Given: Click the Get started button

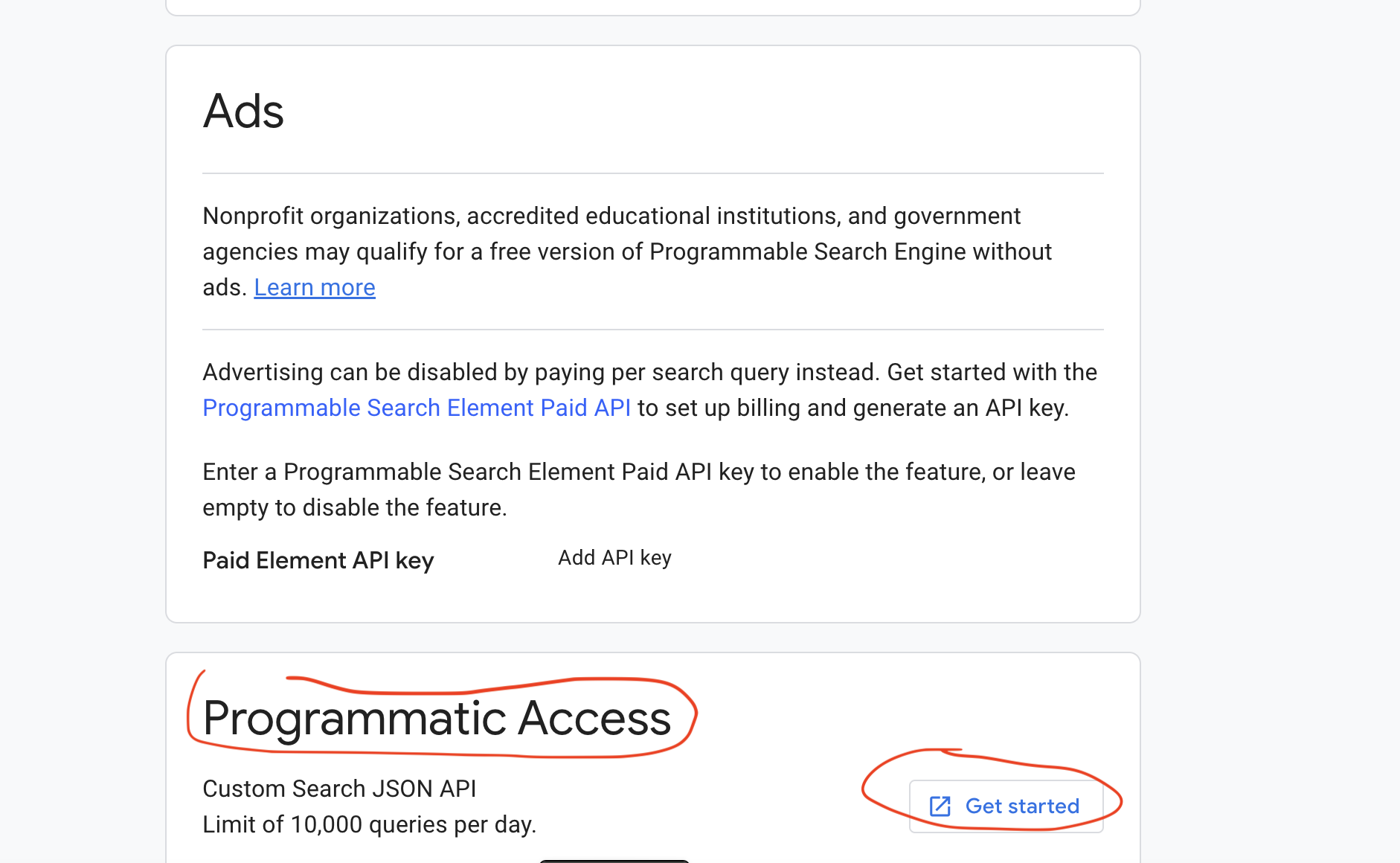Looking at the screenshot, I should [x=1006, y=806].
